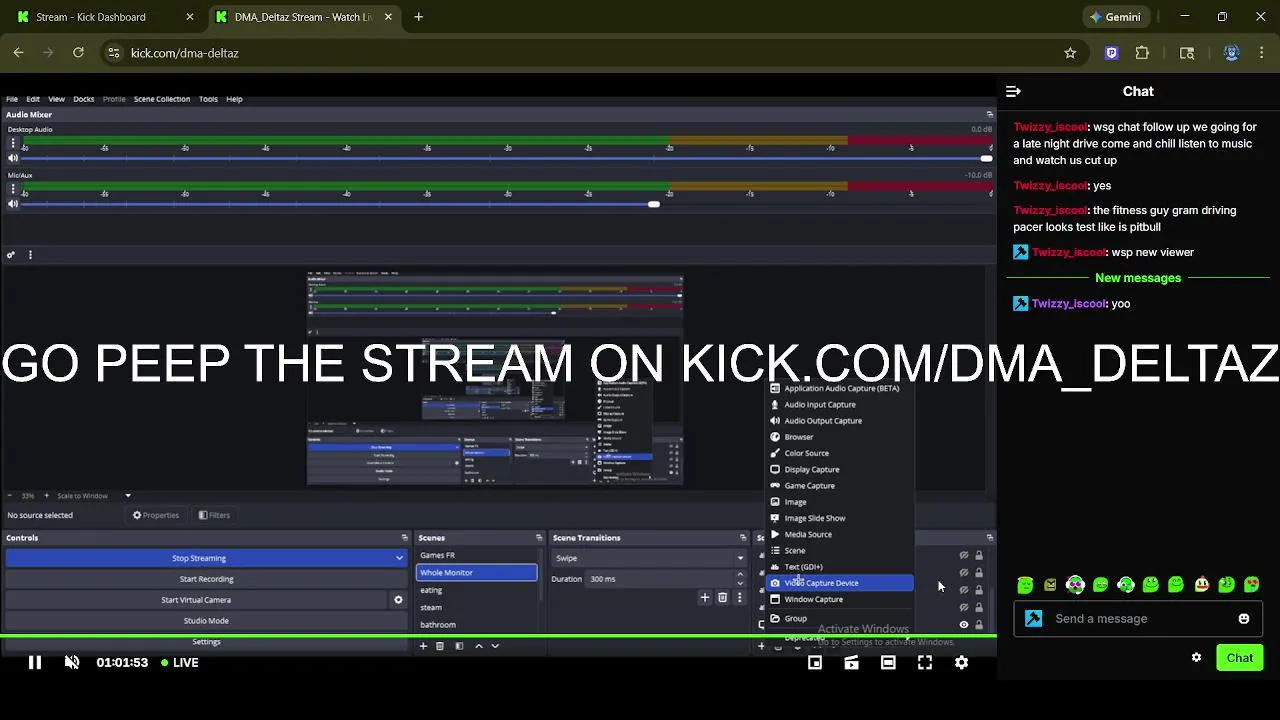
Task: Open OBS Help menu
Action: point(234,99)
